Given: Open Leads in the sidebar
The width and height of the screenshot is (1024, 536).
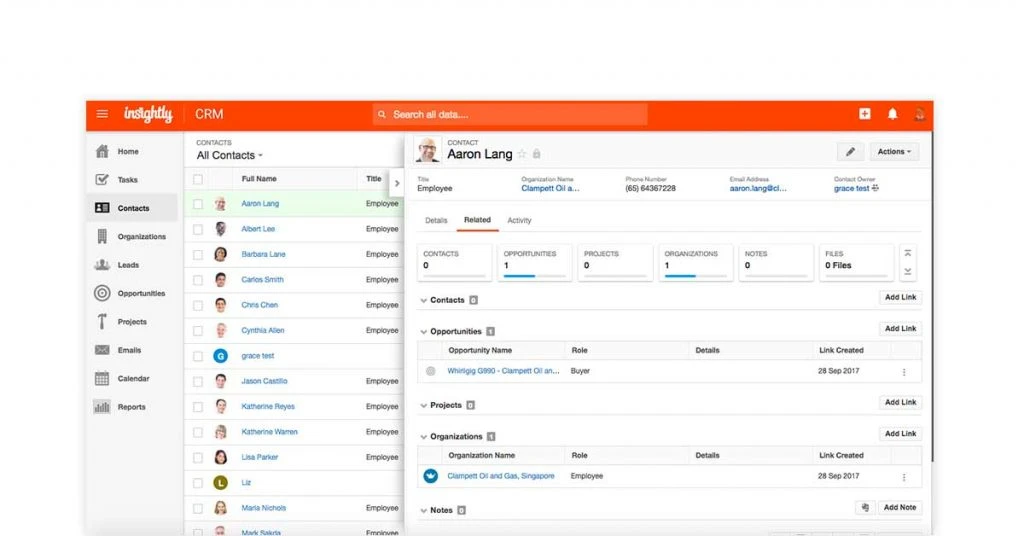Looking at the screenshot, I should coord(128,265).
